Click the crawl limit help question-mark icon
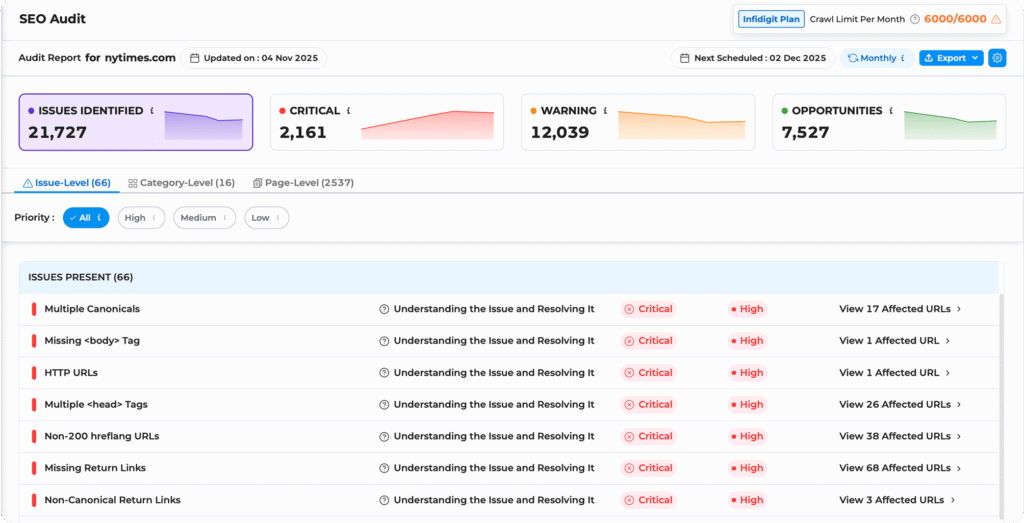 [915, 19]
